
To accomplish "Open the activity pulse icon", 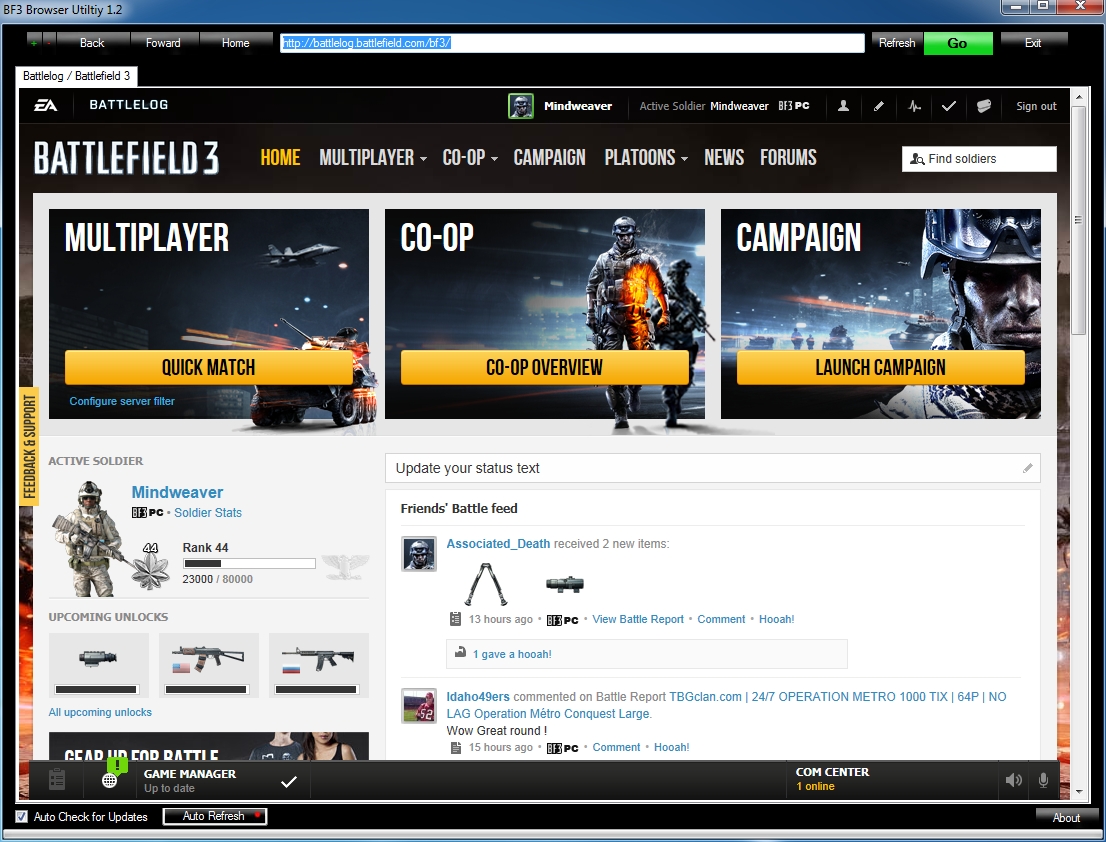I will point(914,106).
